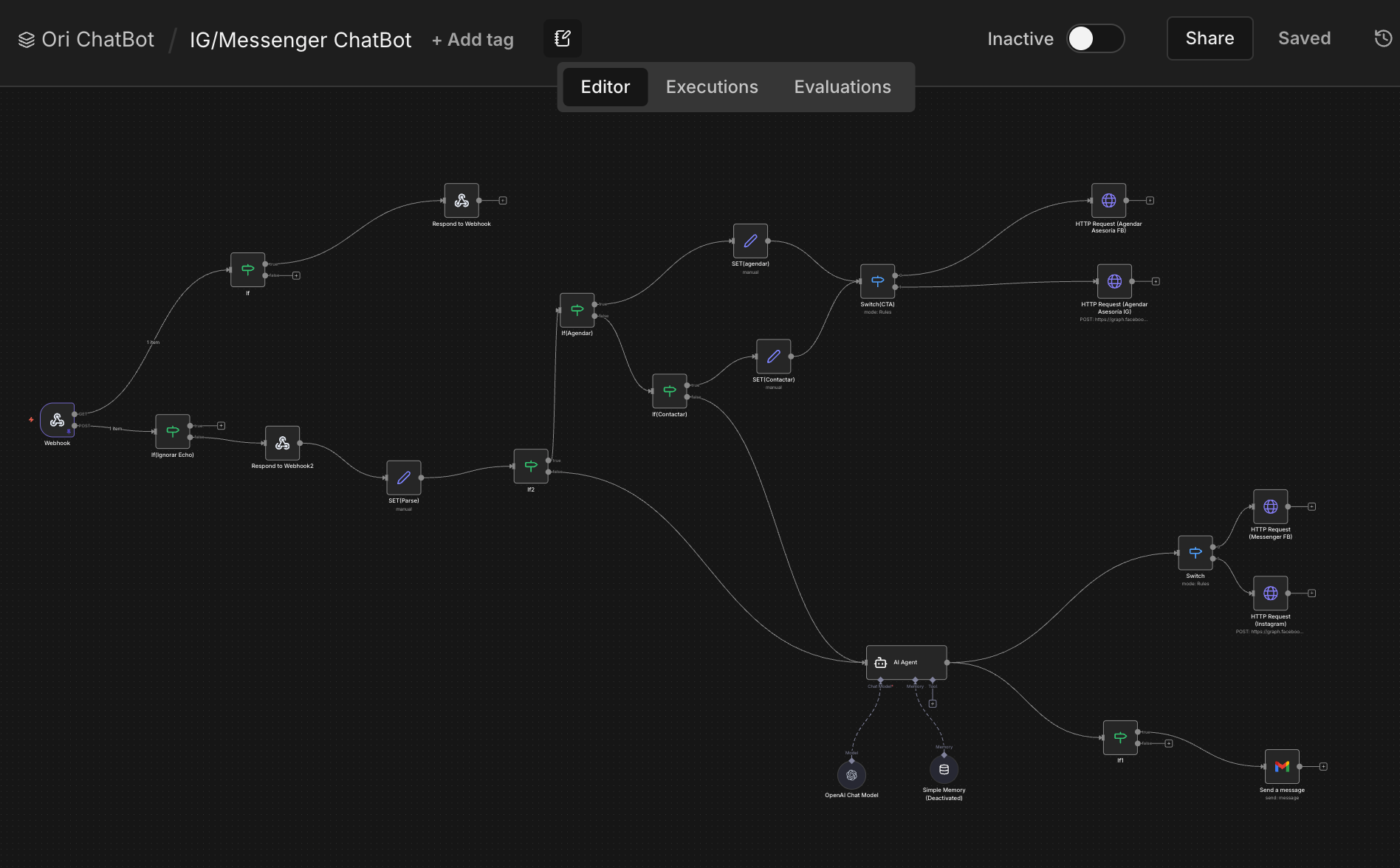The width and height of the screenshot is (1400, 868).
Task: Switch to the Executions tab
Action: pyautogui.click(x=711, y=86)
